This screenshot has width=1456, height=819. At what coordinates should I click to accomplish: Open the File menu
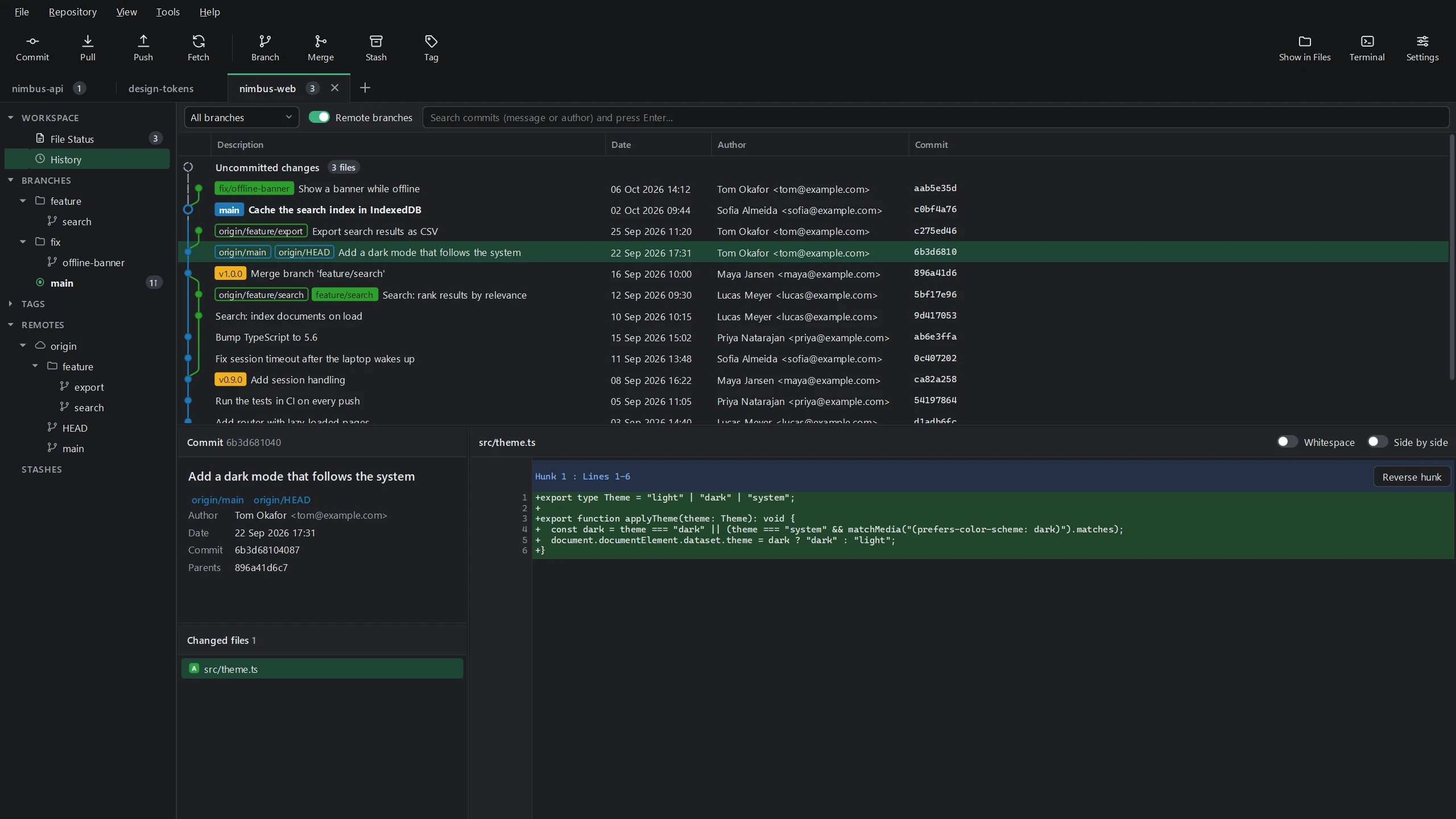tap(22, 11)
